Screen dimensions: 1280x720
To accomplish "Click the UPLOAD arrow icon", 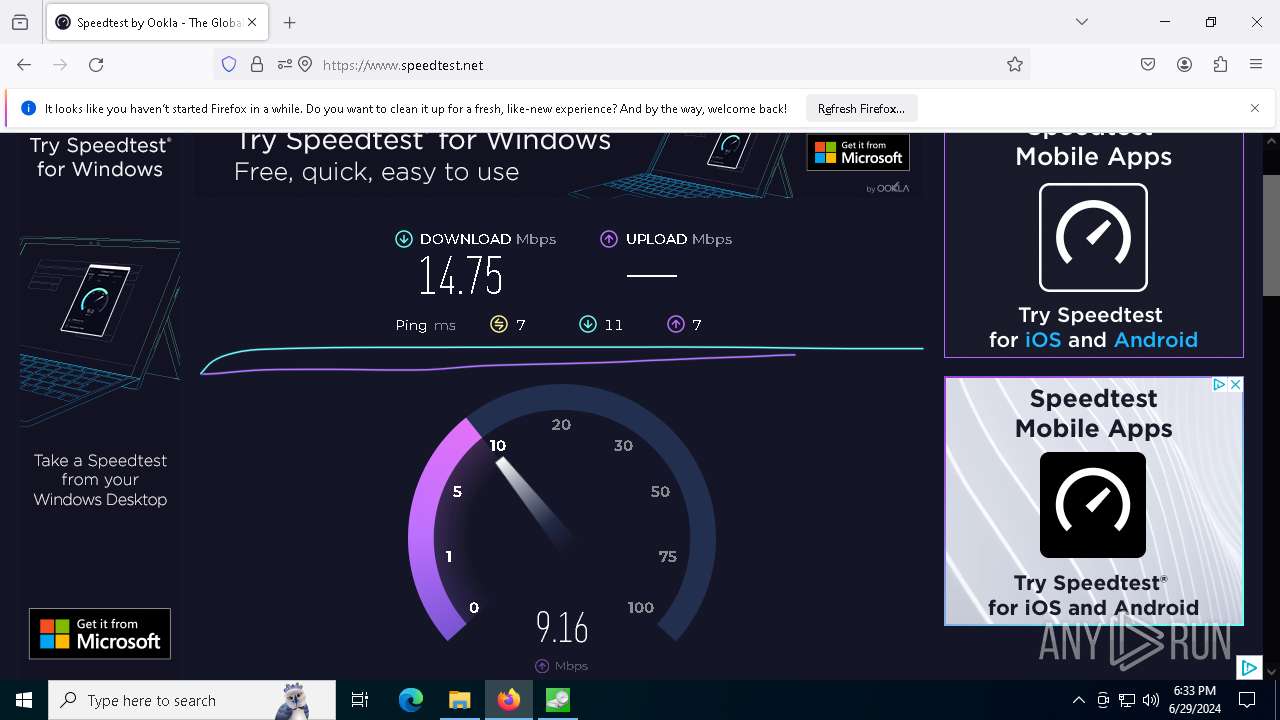I will 609,239.
